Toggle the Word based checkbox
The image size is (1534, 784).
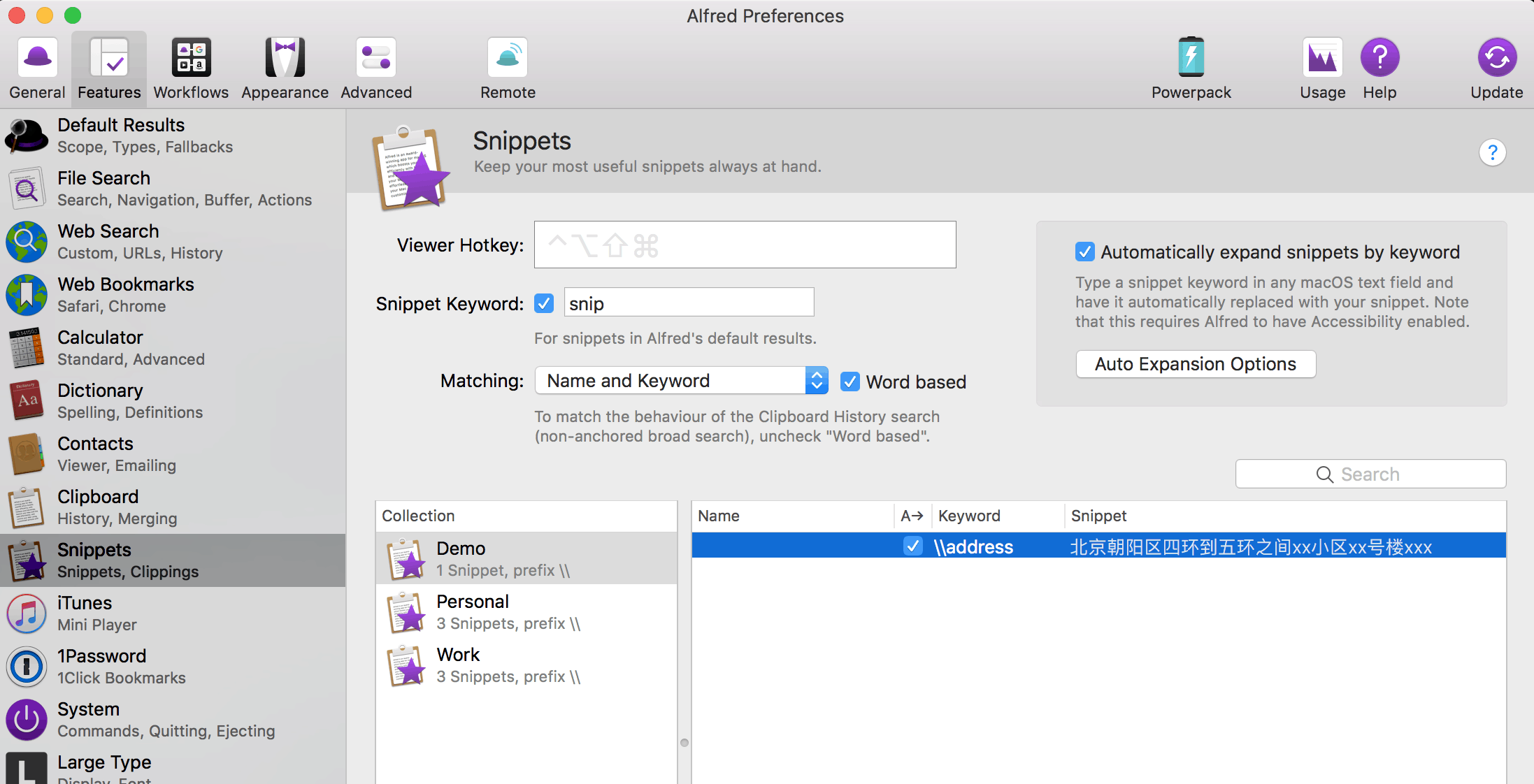(x=850, y=382)
